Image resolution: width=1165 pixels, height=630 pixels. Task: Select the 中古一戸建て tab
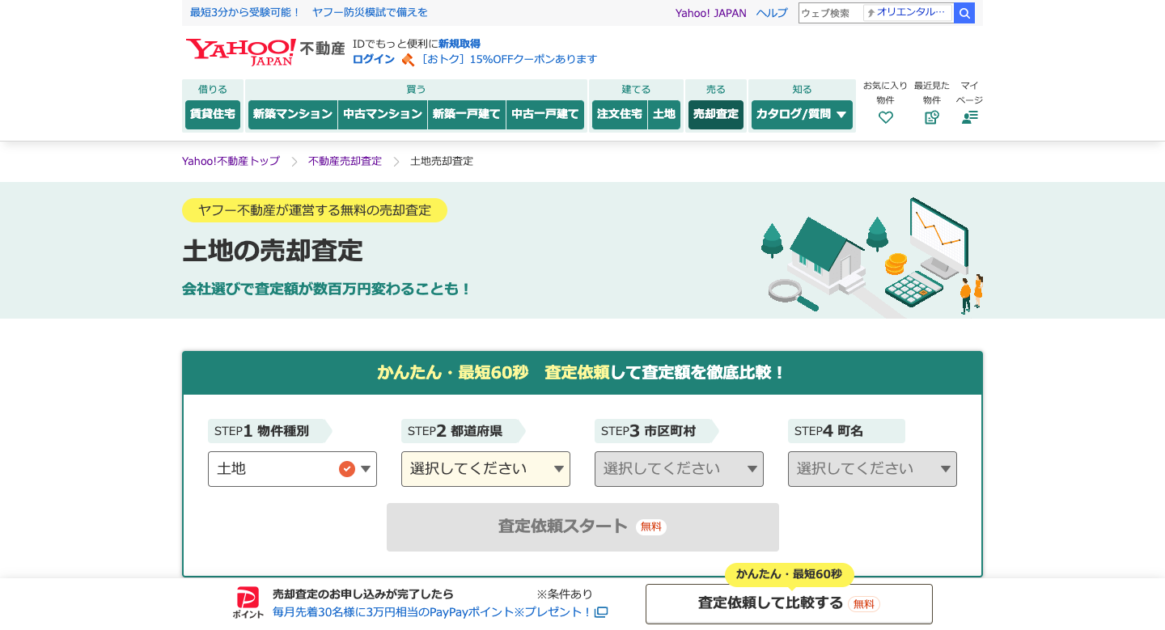click(x=545, y=114)
